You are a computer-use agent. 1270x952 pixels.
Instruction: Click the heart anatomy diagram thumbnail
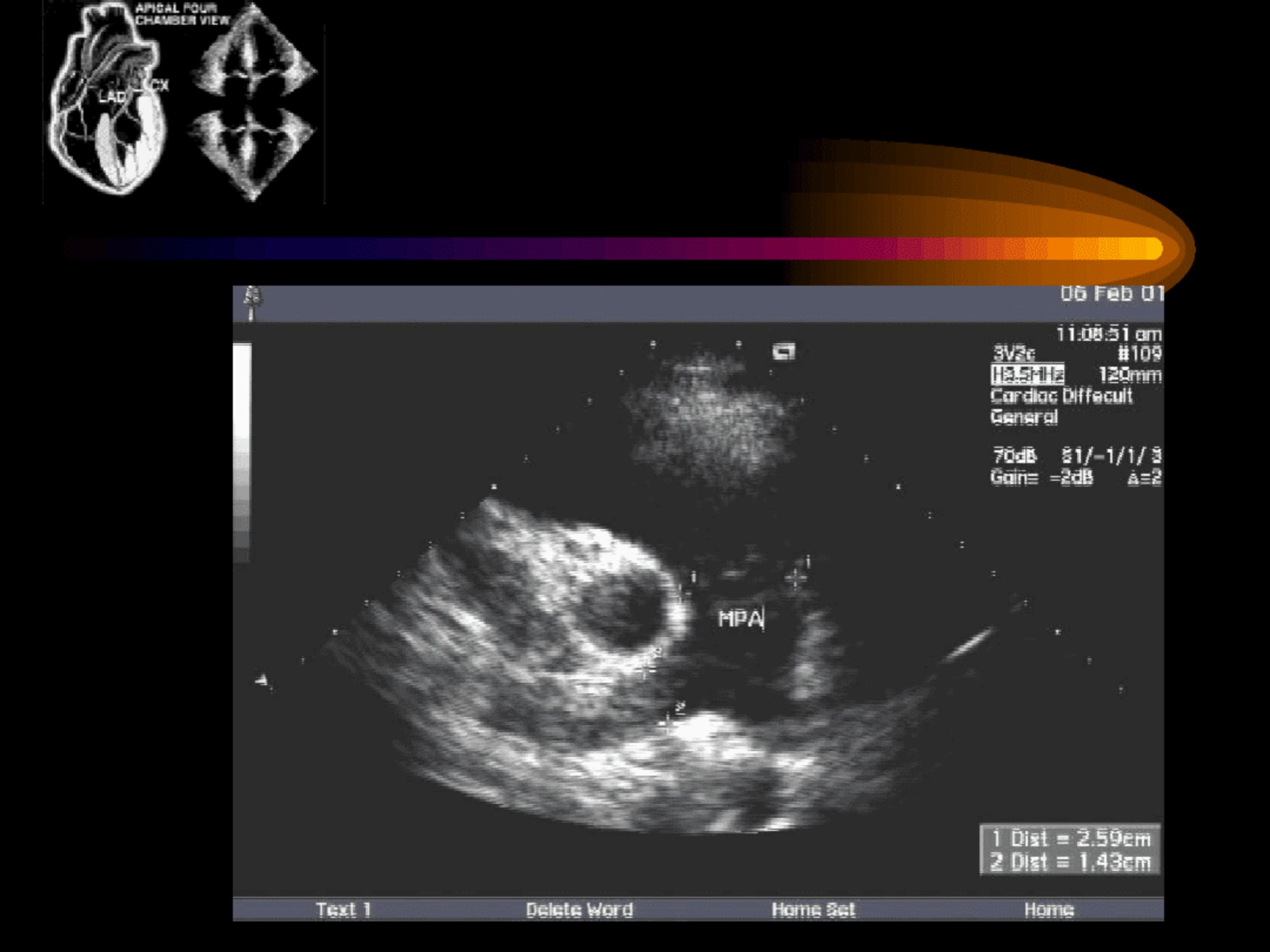tap(109, 100)
